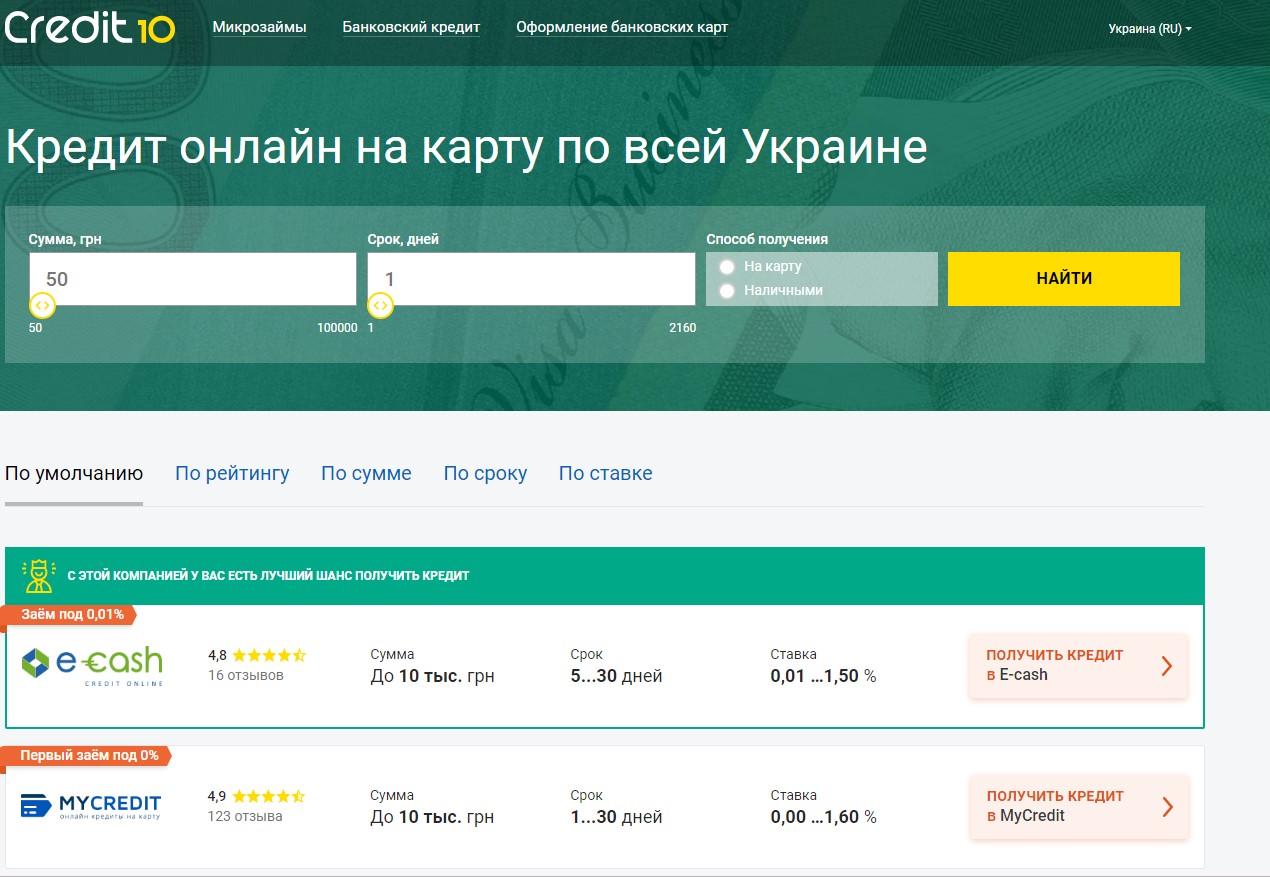Click the Сумма, грн input field

193,279
